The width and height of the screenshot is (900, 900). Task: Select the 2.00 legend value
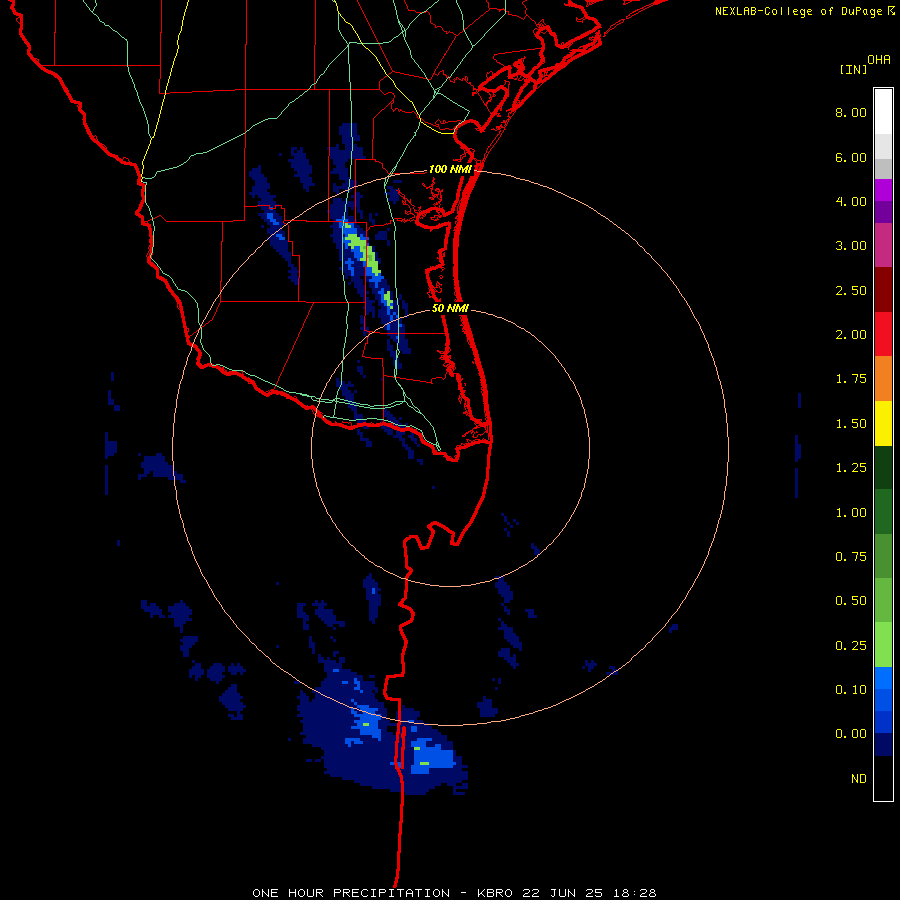[851, 335]
